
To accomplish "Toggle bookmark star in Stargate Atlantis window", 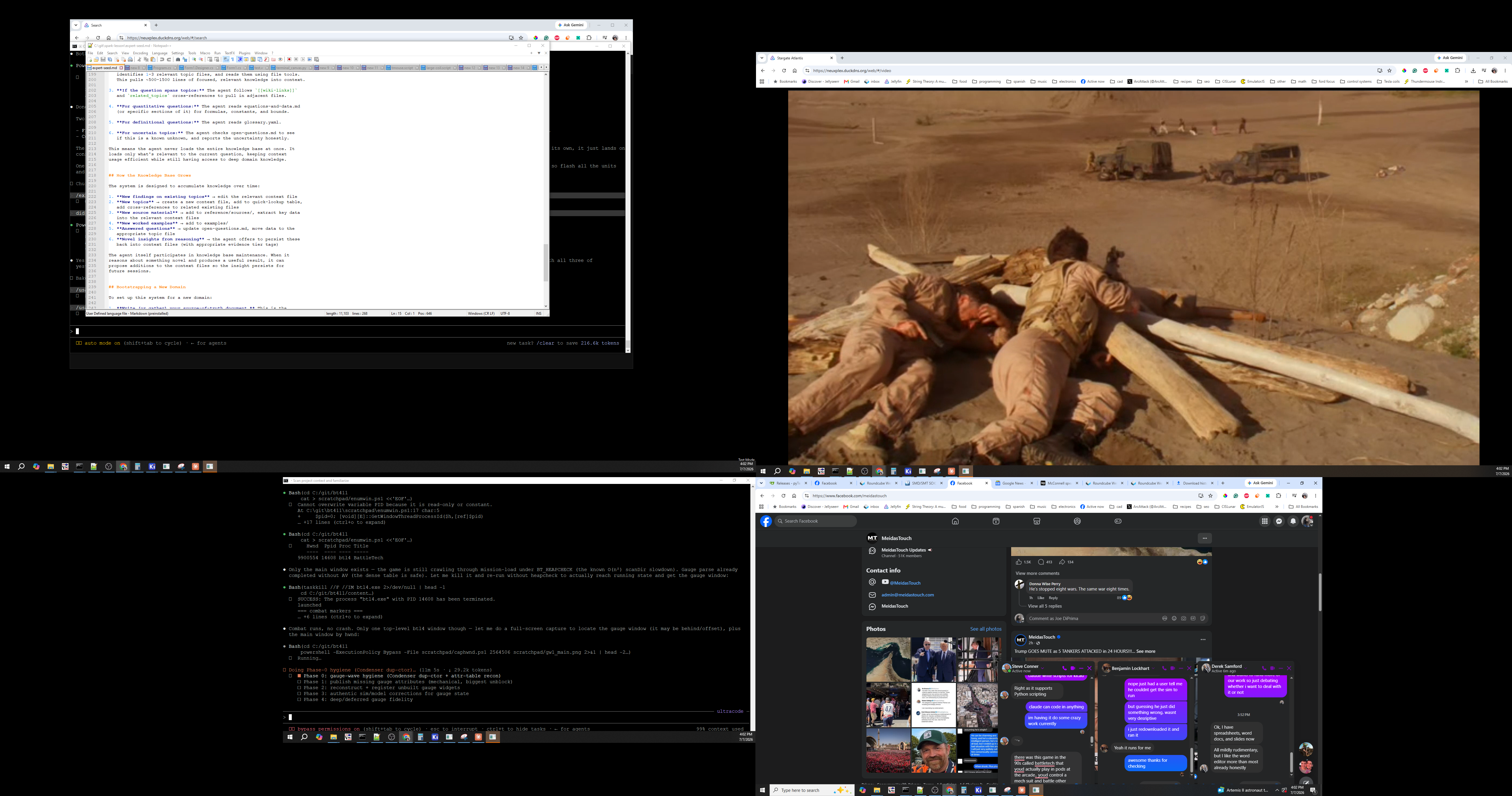I will [x=1389, y=71].
